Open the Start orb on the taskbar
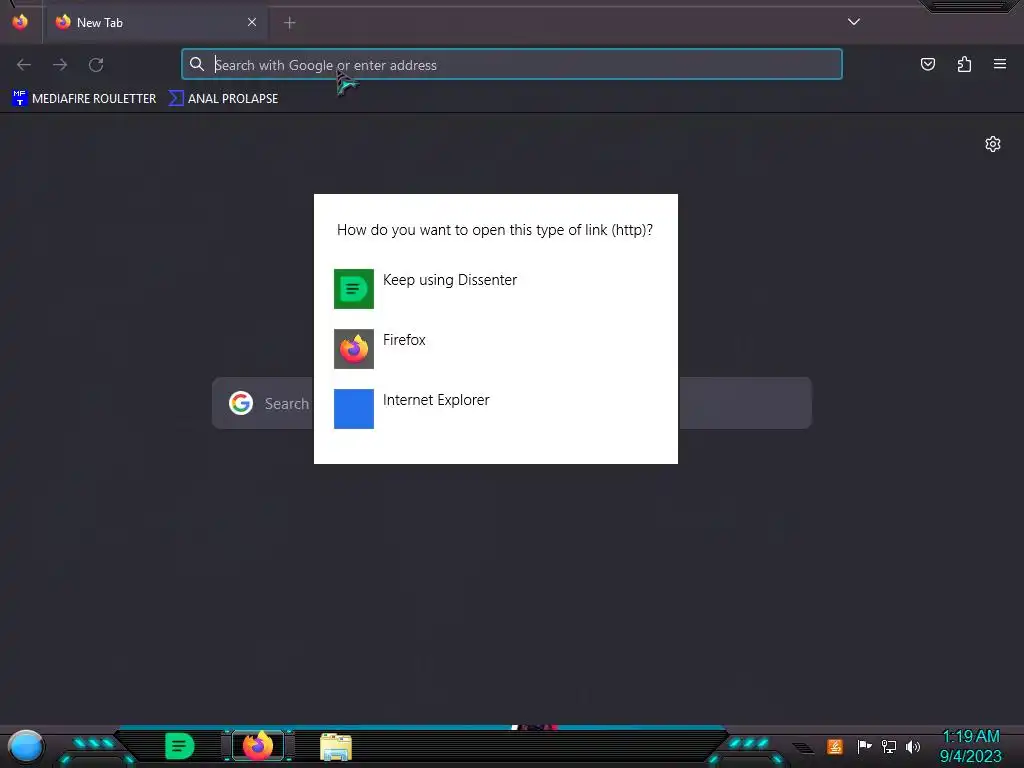1024x768 pixels. 26,746
